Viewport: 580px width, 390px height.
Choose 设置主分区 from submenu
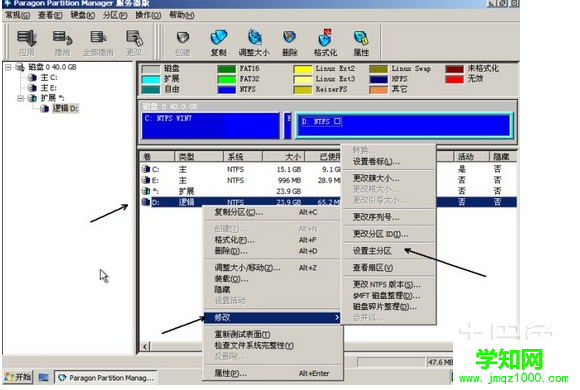(388, 251)
